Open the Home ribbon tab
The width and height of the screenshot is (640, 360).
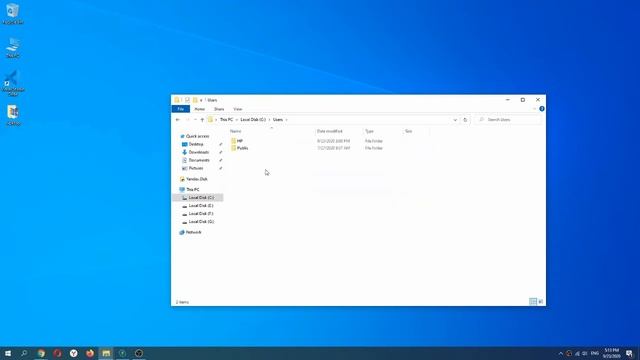point(200,109)
